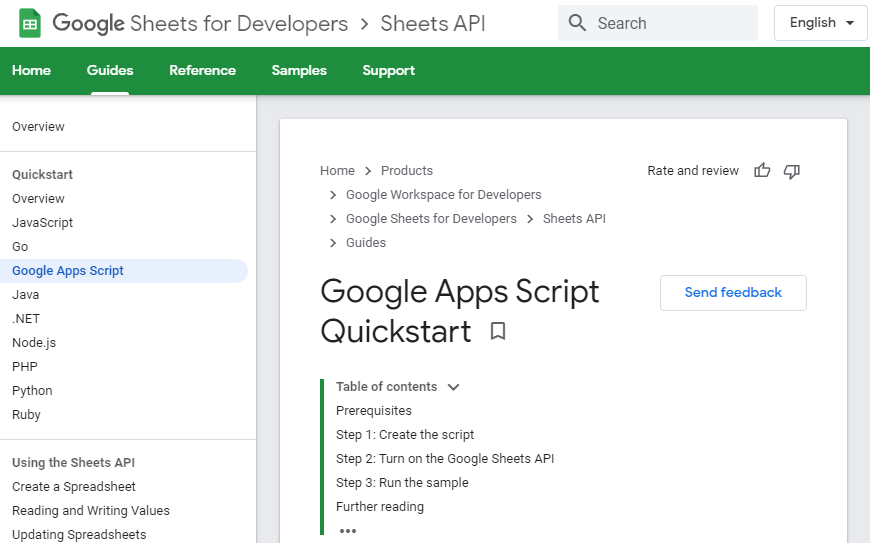
Task: Jump to the Prerequisites section
Action: (x=373, y=410)
